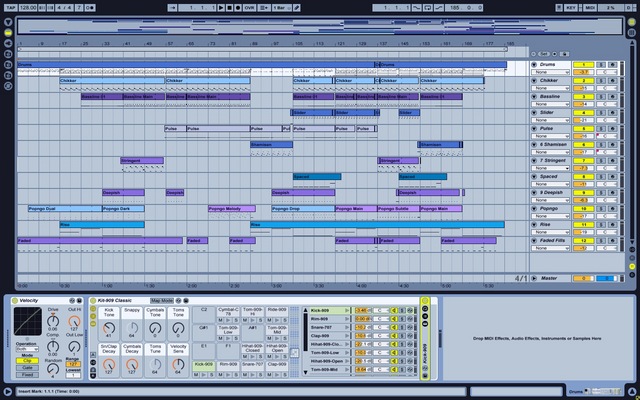This screenshot has height=400, width=640.
Task: Click the triangle browser toggle at top left
Action: pyautogui.click(x=8, y=22)
